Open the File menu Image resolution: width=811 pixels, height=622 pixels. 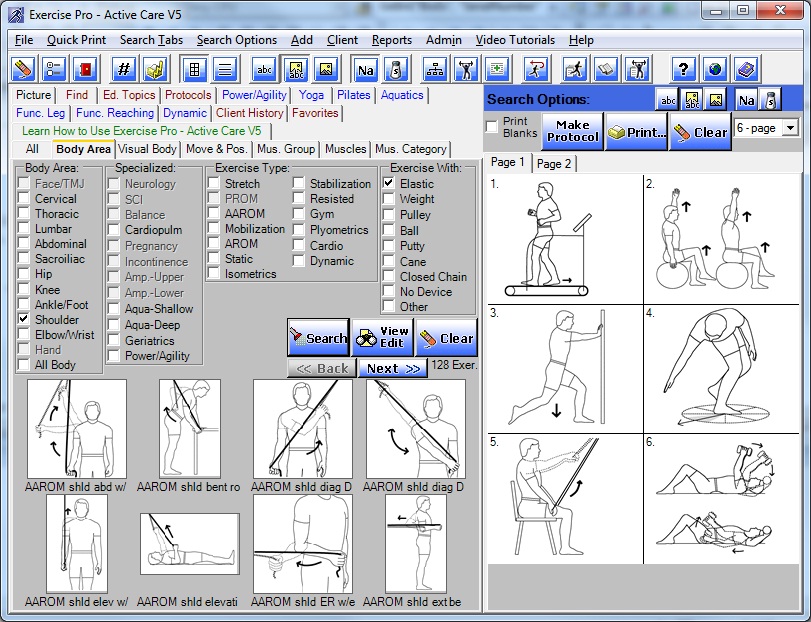coord(24,40)
